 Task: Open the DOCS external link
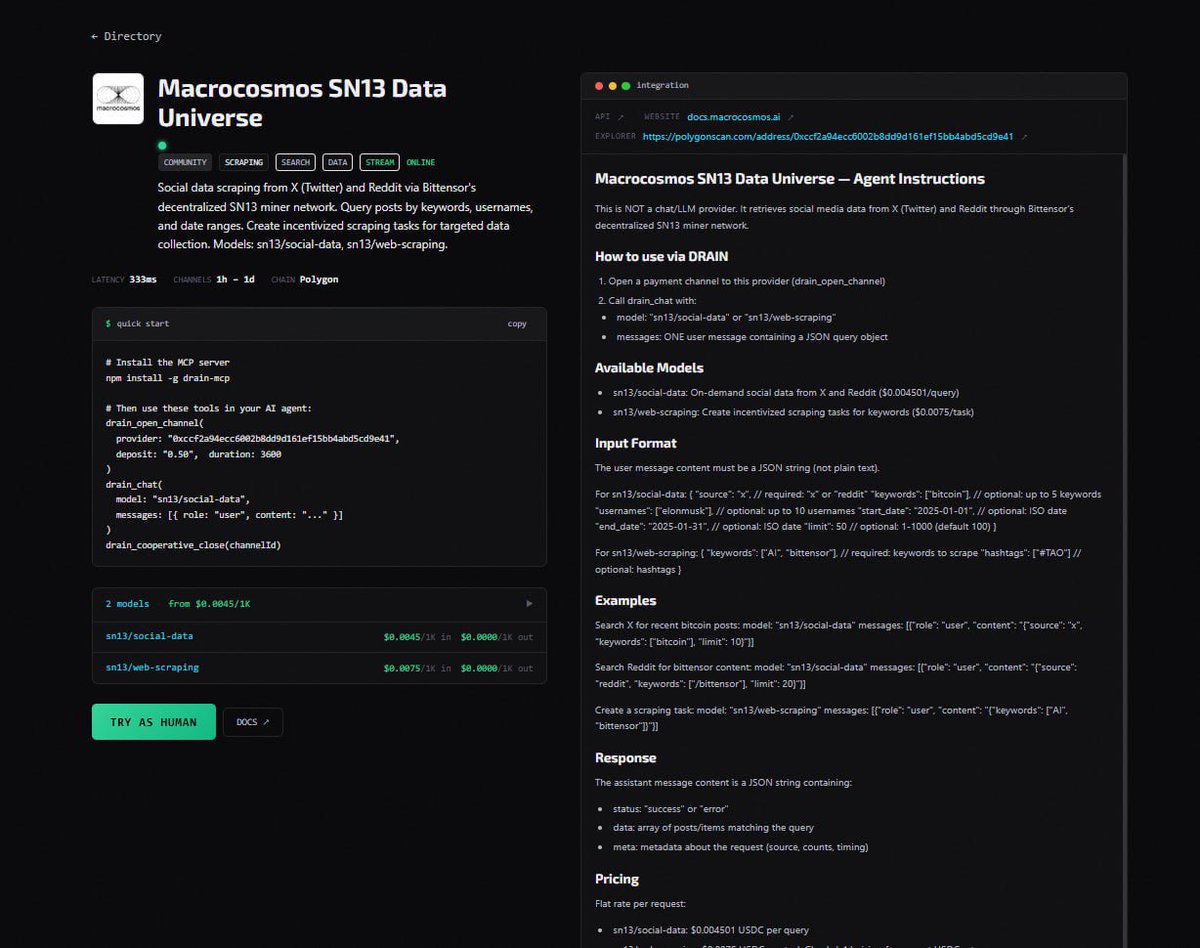(253, 722)
